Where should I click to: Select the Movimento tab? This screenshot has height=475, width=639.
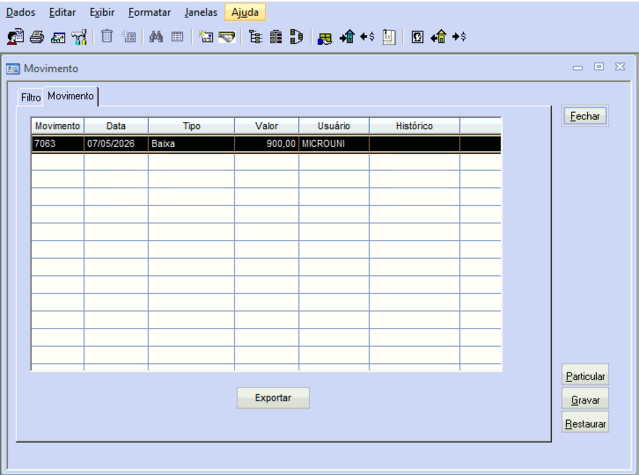coord(71,96)
